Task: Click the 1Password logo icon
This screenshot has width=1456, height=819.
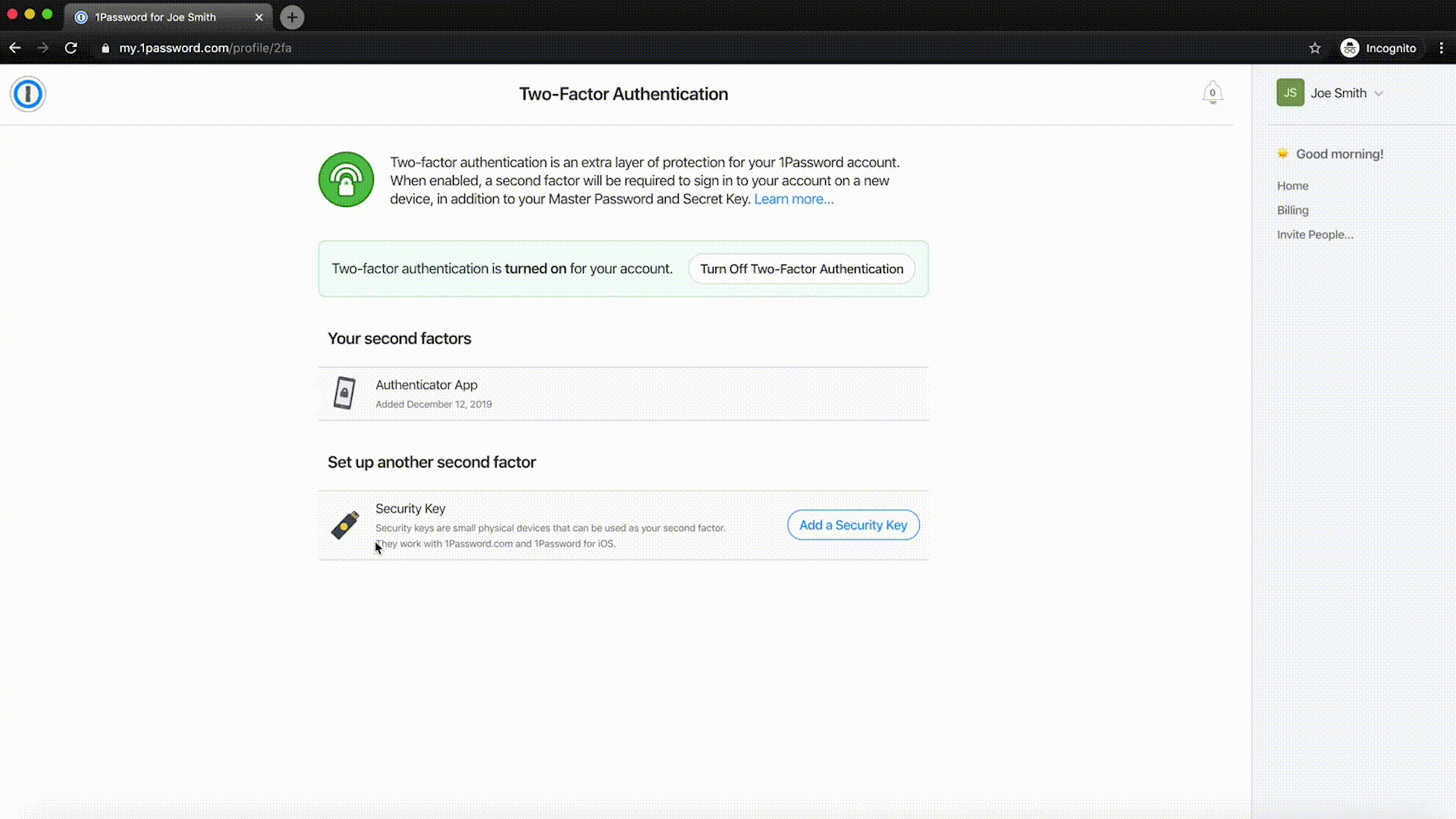Action: pos(28,94)
